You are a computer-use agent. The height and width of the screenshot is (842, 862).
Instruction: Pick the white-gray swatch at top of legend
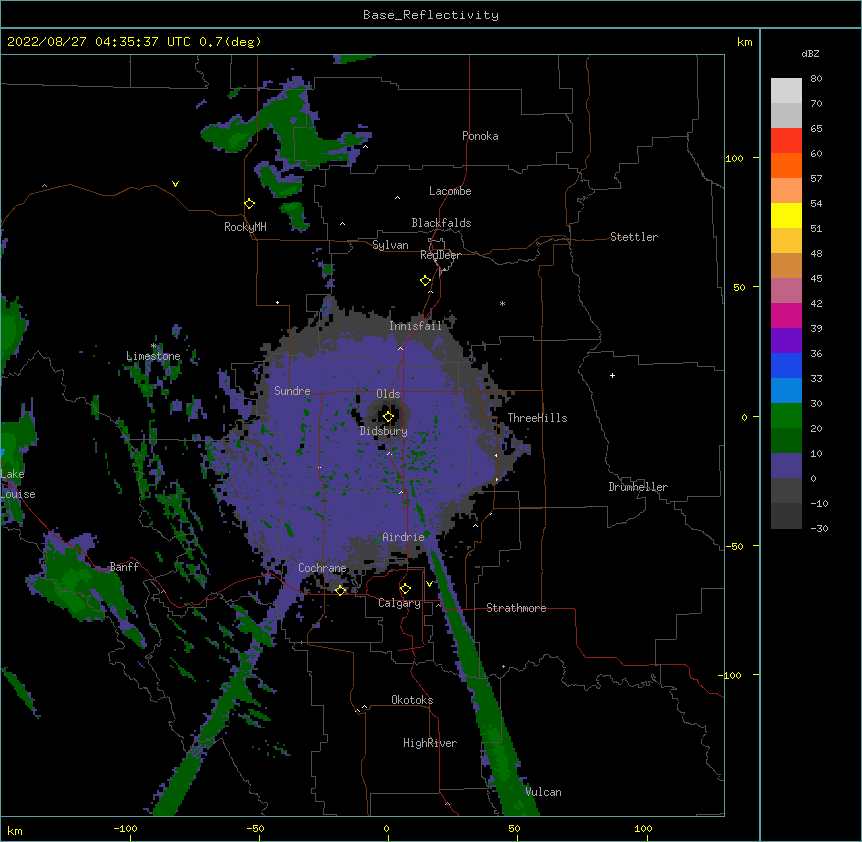pos(786,91)
